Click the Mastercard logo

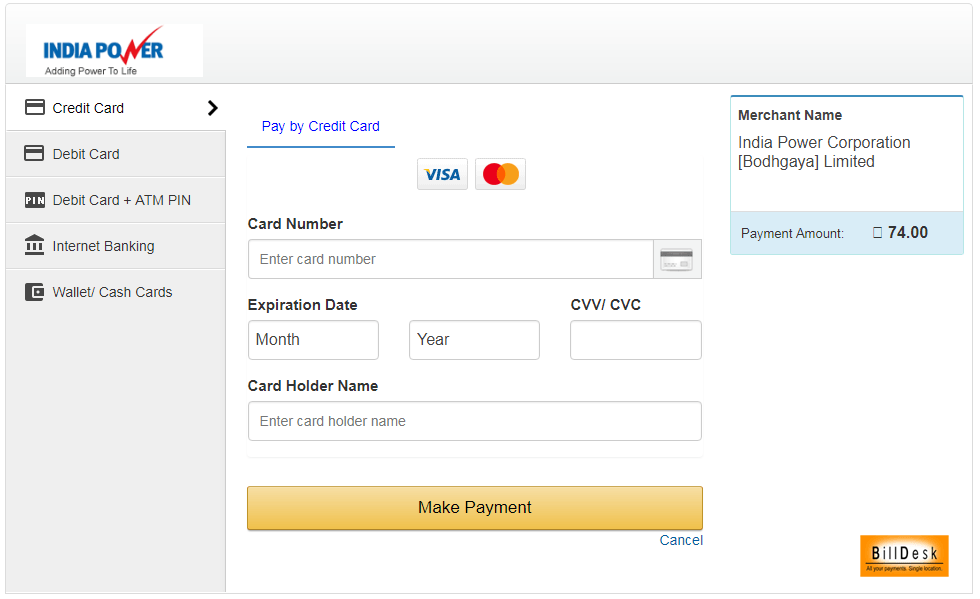tap(501, 174)
